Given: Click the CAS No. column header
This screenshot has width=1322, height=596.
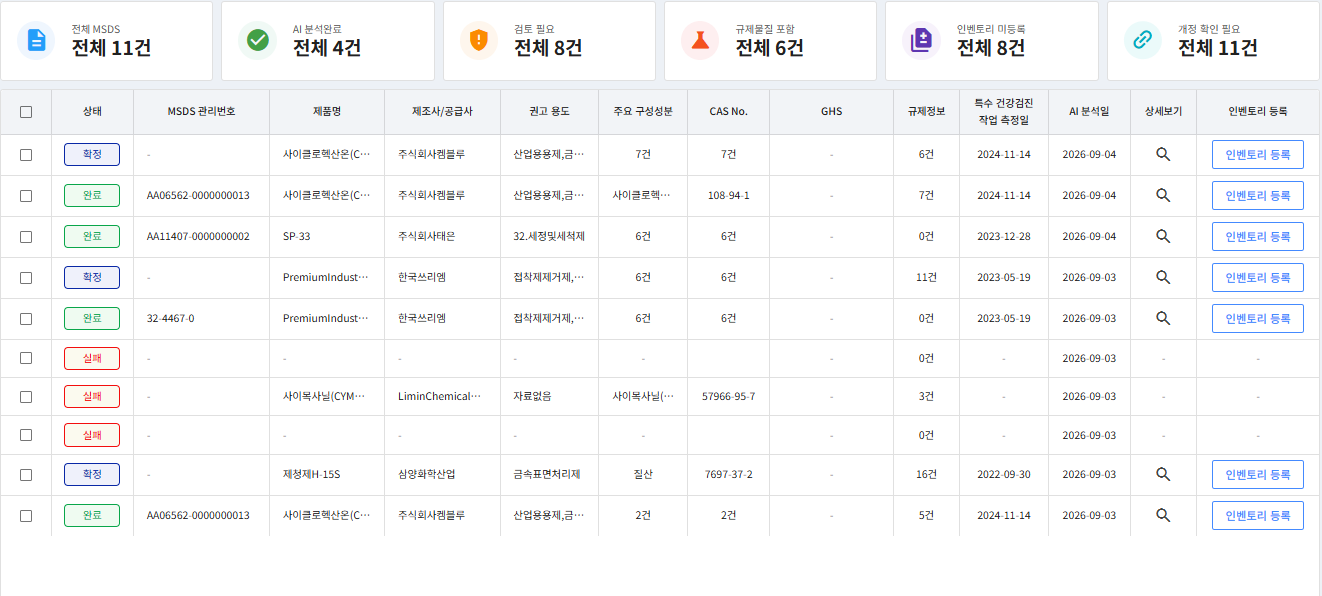Looking at the screenshot, I should click(x=729, y=112).
